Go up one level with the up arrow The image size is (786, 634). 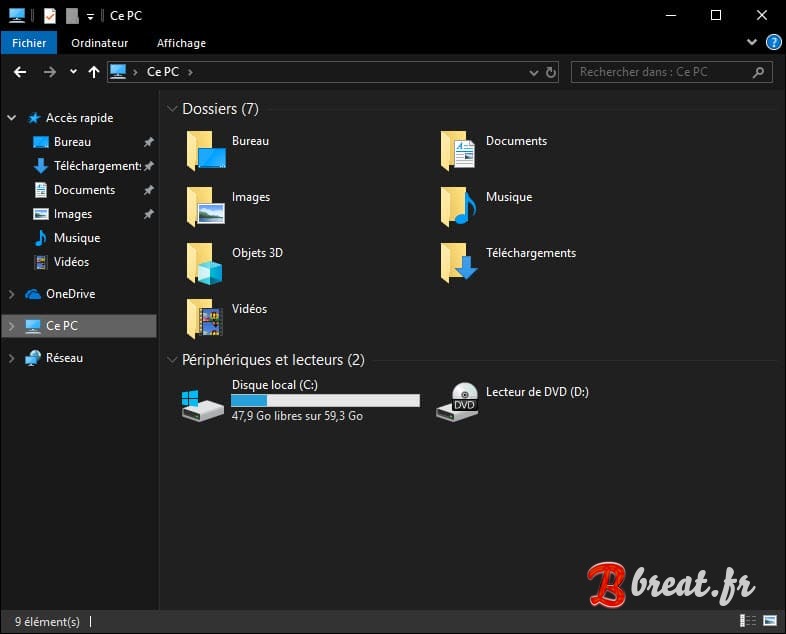[x=94, y=72]
